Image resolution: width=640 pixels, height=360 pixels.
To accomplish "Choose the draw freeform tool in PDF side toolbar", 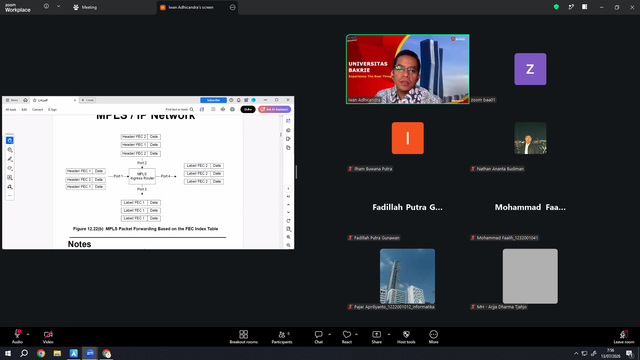I will 10,168.
